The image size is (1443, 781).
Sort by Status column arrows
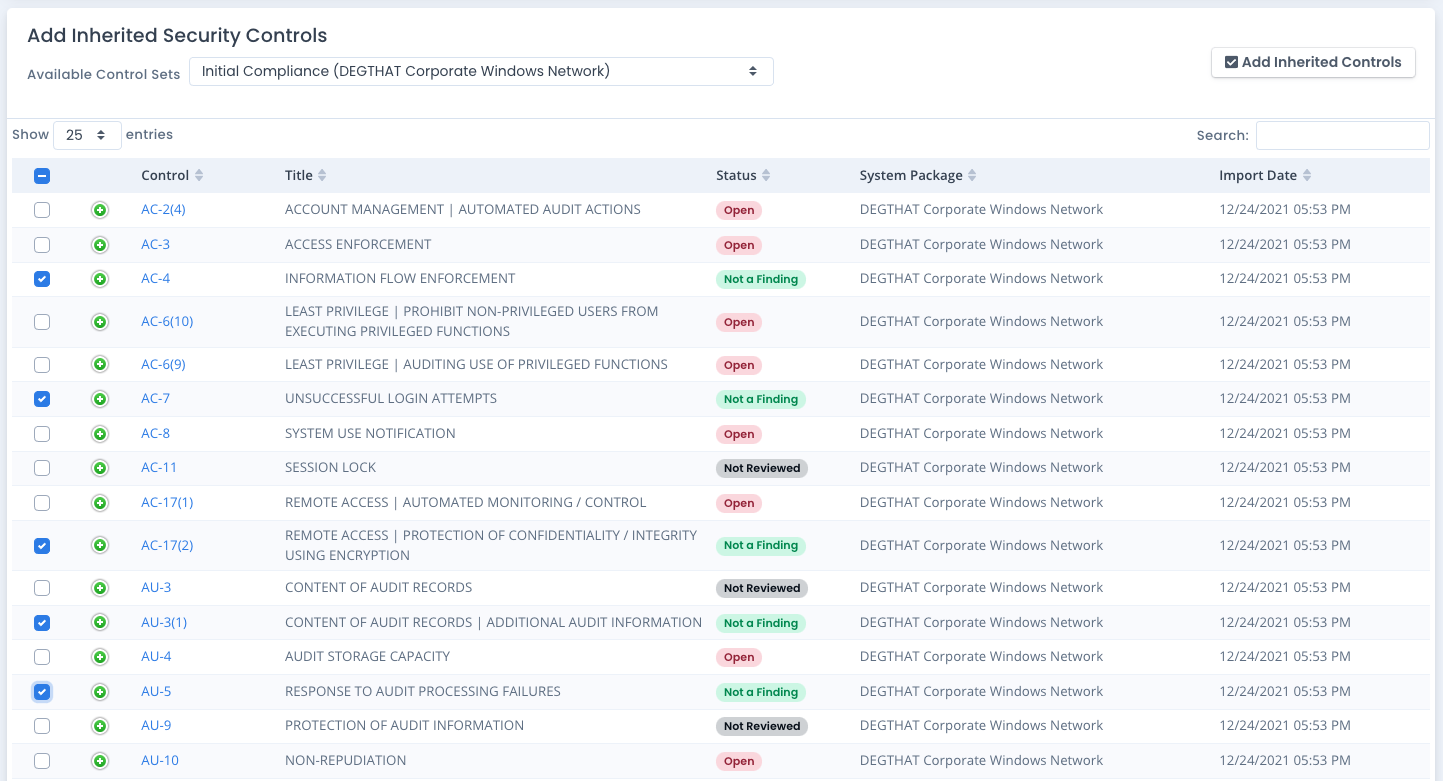(x=766, y=175)
